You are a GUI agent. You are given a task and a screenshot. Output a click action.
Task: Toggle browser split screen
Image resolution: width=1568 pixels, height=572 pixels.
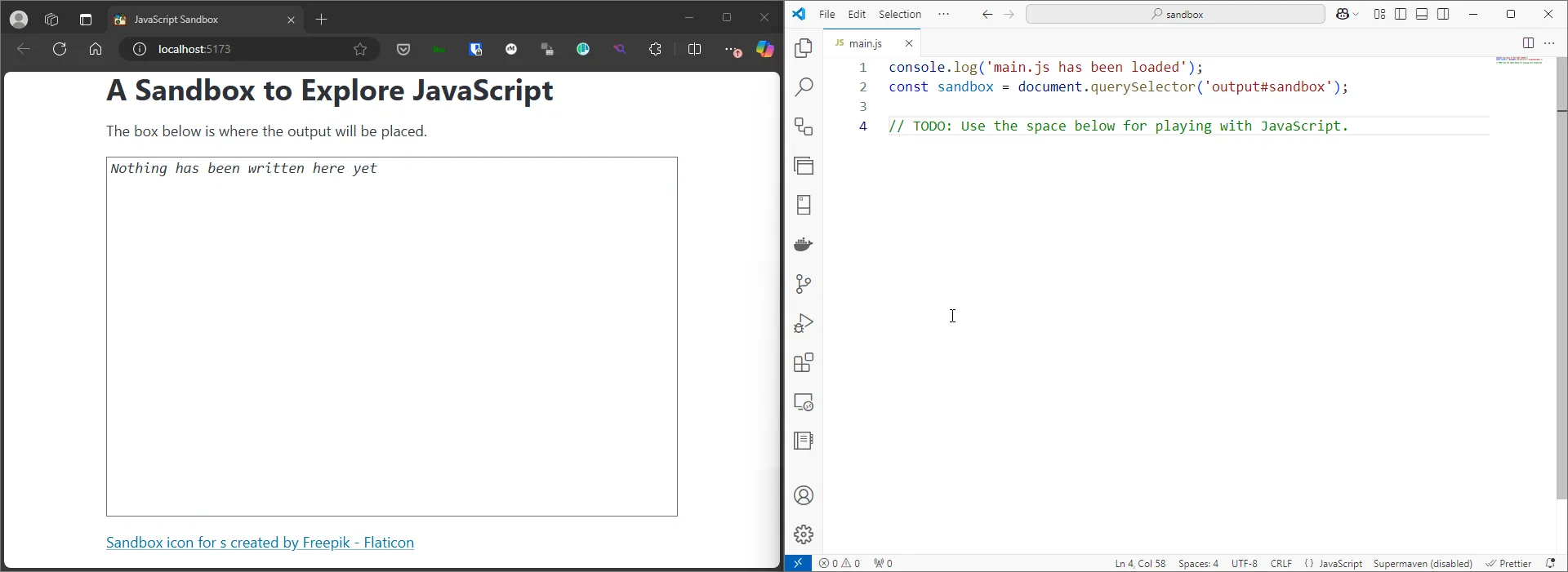pyautogui.click(x=695, y=49)
